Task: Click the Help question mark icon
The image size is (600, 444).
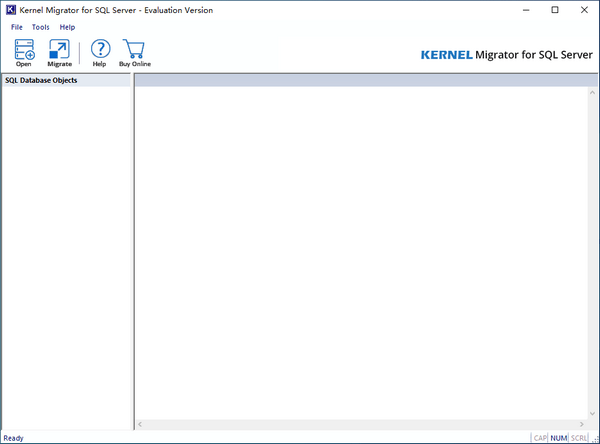Action: [x=99, y=50]
